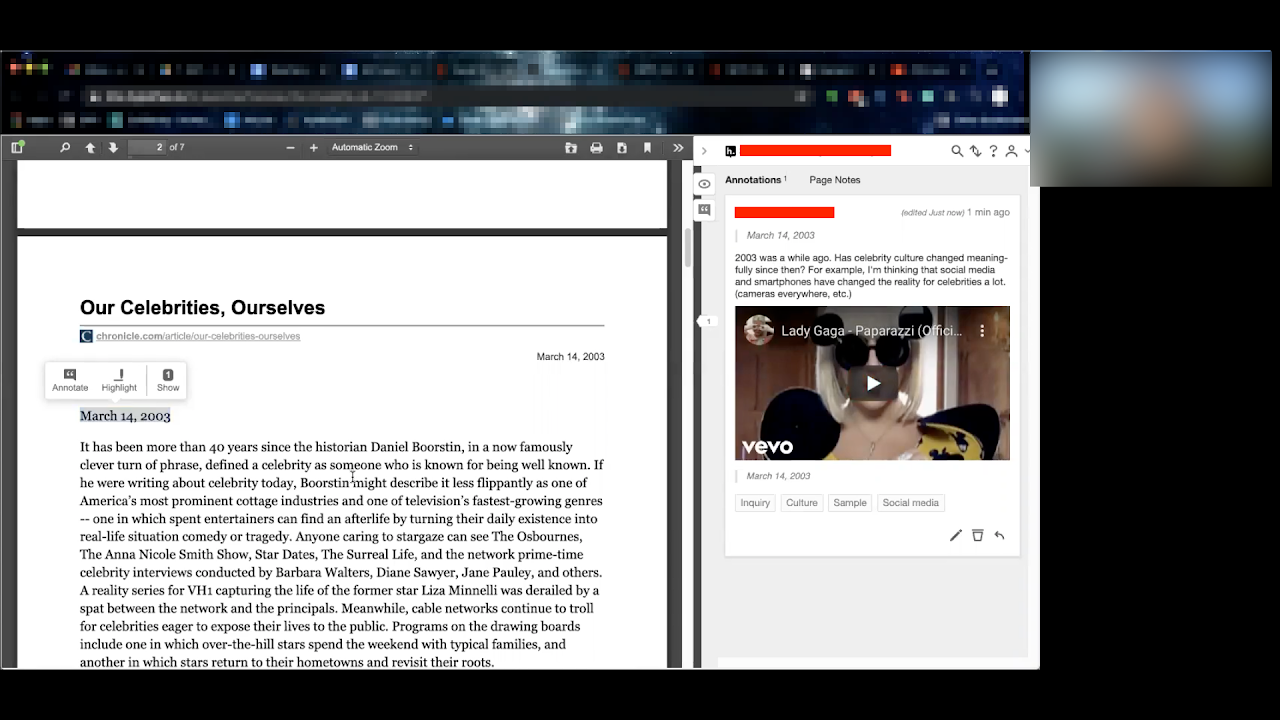Click the Lady Gaga video title link
1280x720 pixels.
point(871,331)
